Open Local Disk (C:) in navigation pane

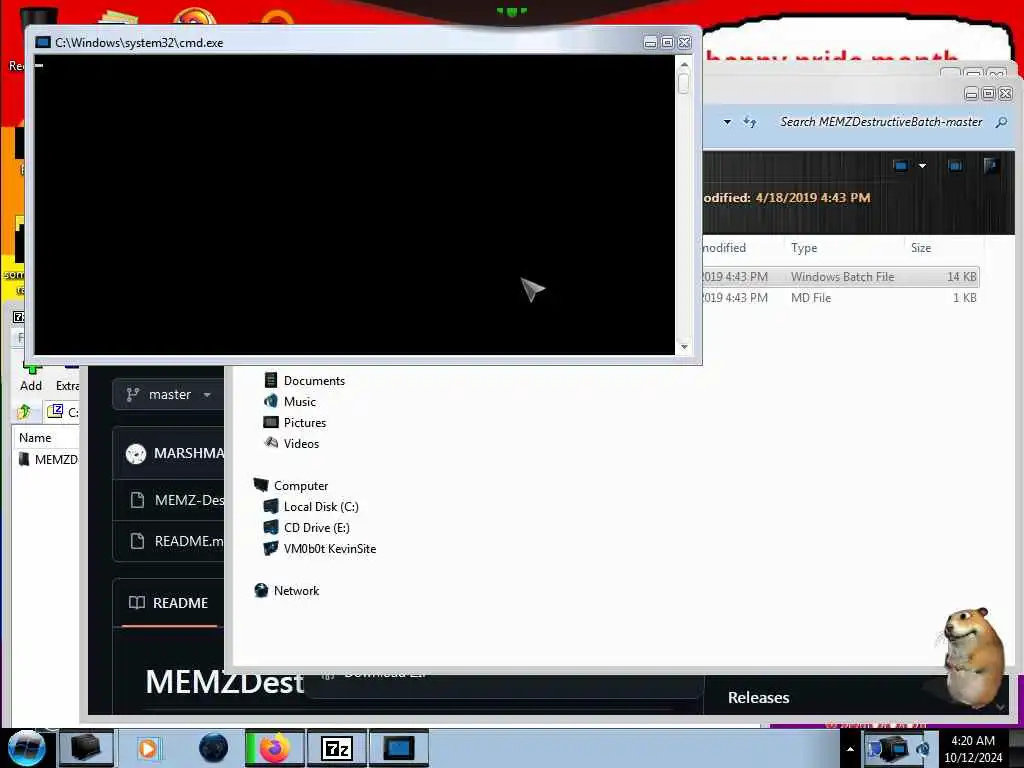click(x=321, y=507)
